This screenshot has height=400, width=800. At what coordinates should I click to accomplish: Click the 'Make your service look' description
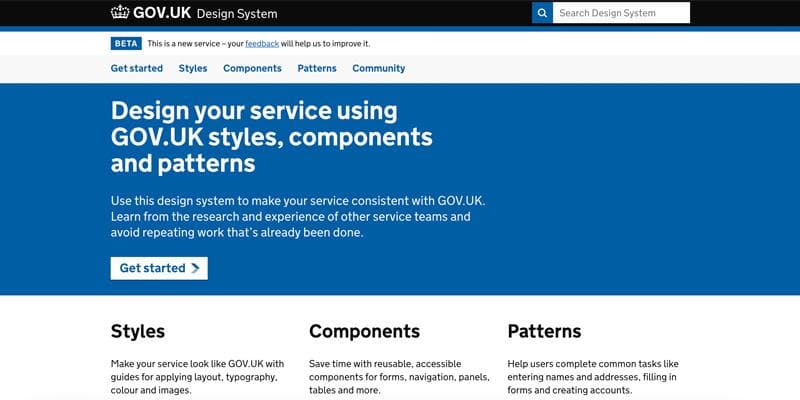(x=197, y=377)
